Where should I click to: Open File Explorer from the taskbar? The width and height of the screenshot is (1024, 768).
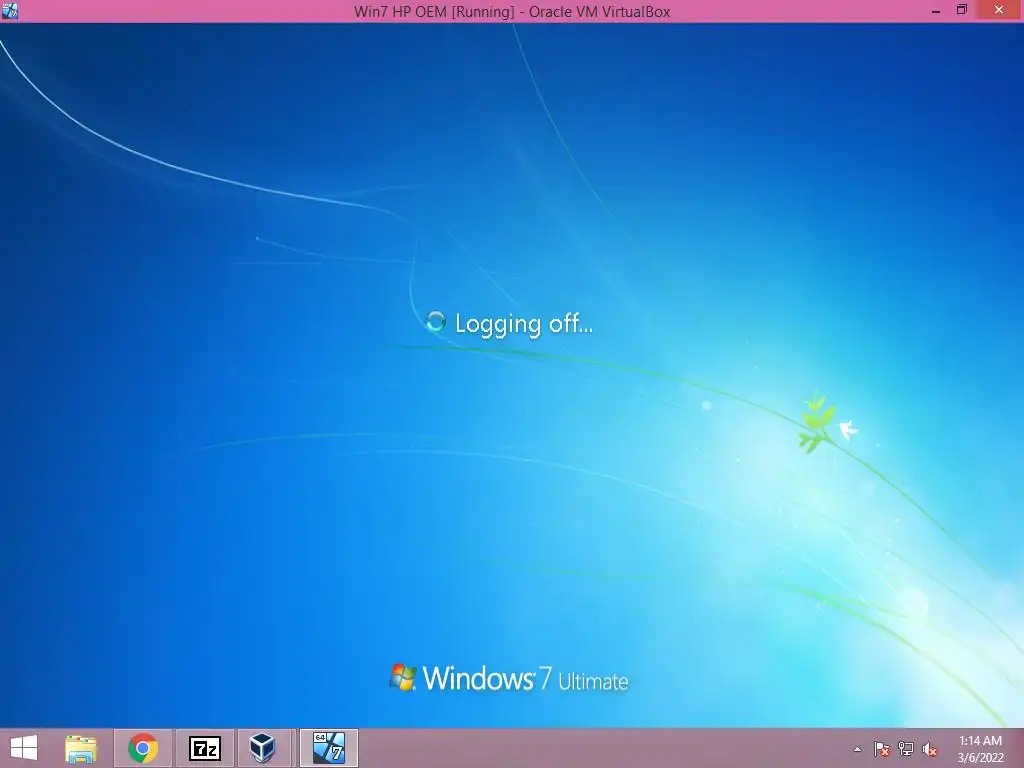[81, 748]
